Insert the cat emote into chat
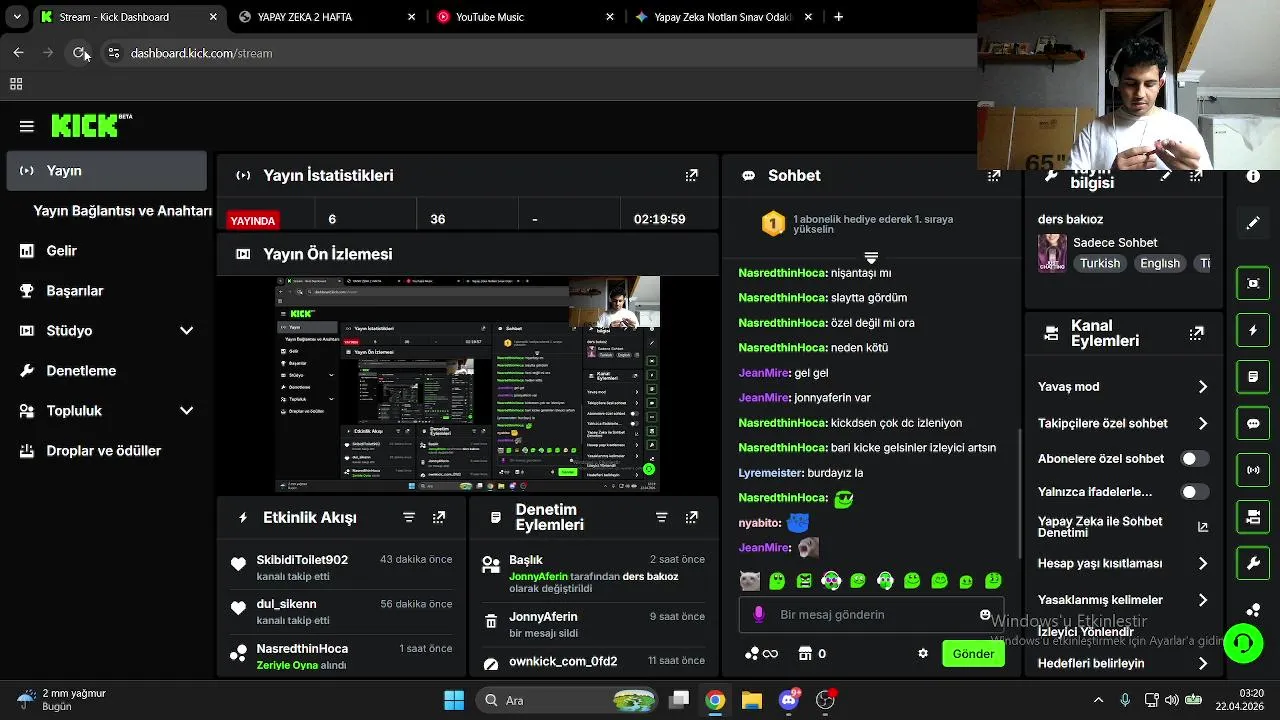This screenshot has width=1280, height=720. pos(750,581)
